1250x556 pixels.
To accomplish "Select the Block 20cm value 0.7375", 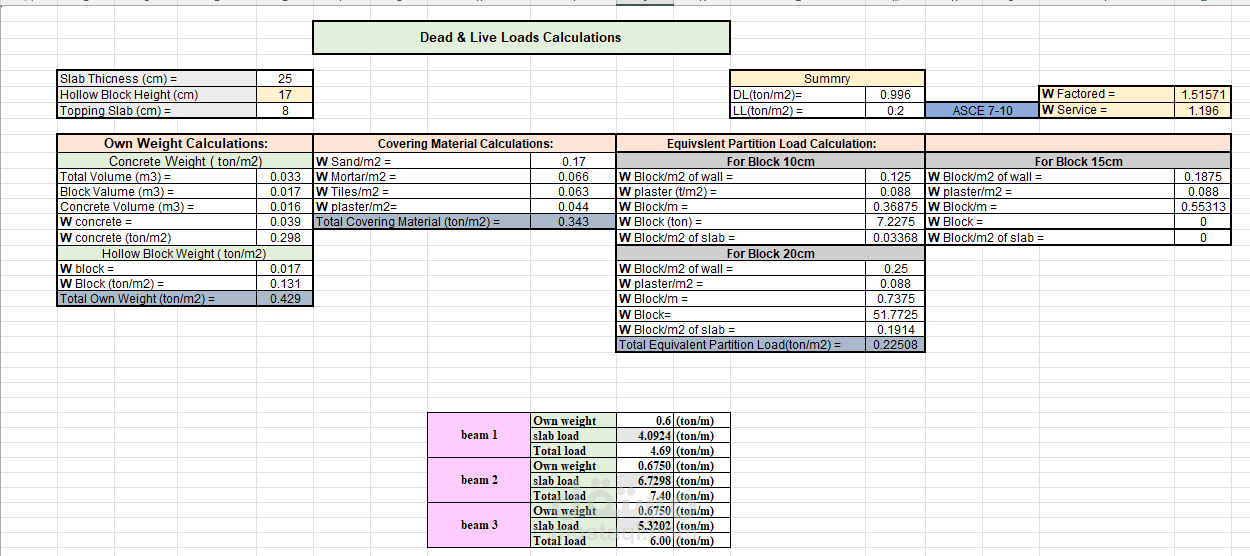I will coord(895,299).
